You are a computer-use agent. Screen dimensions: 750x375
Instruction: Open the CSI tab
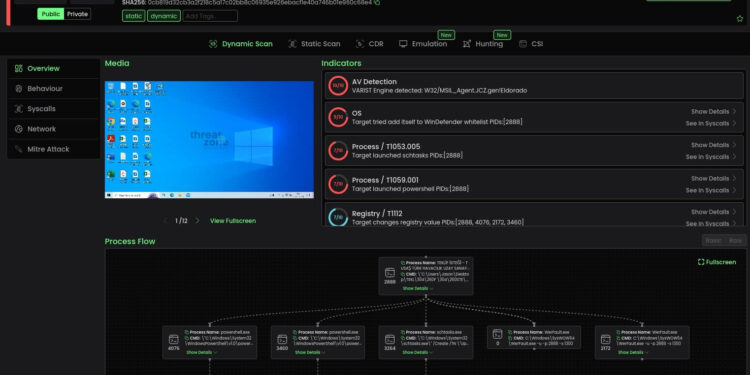pyautogui.click(x=530, y=44)
